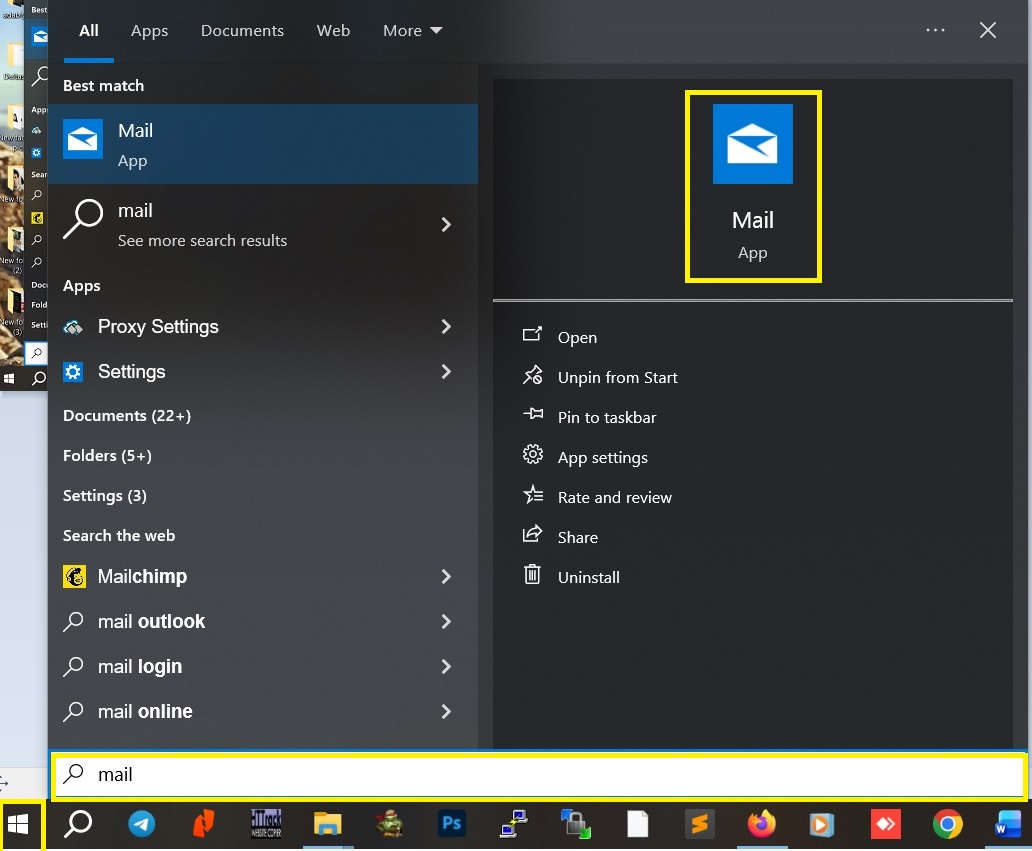1032x851 pixels.
Task: Click the orange-red app icon beside Telegram
Action: (x=203, y=823)
